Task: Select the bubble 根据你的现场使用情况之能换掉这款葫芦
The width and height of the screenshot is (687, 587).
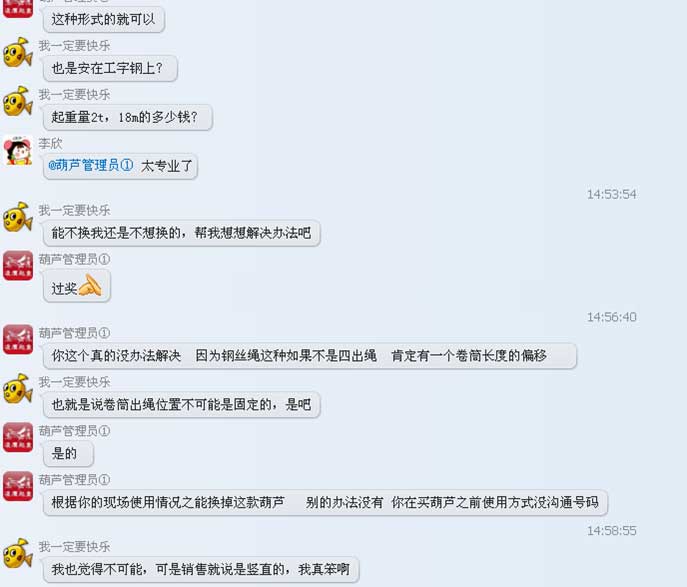Action: tap(325, 502)
